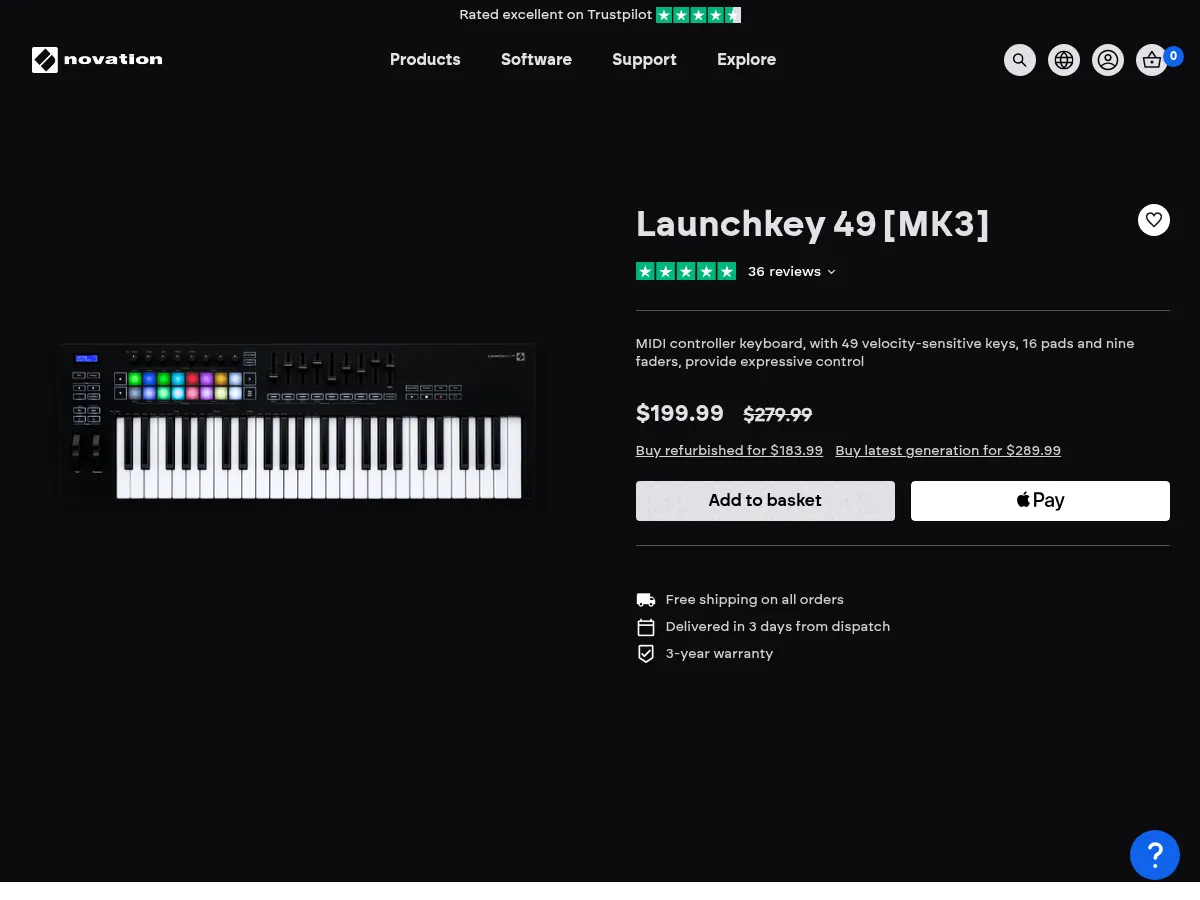
Task: Click the delivery calendar icon
Action: pos(645,626)
